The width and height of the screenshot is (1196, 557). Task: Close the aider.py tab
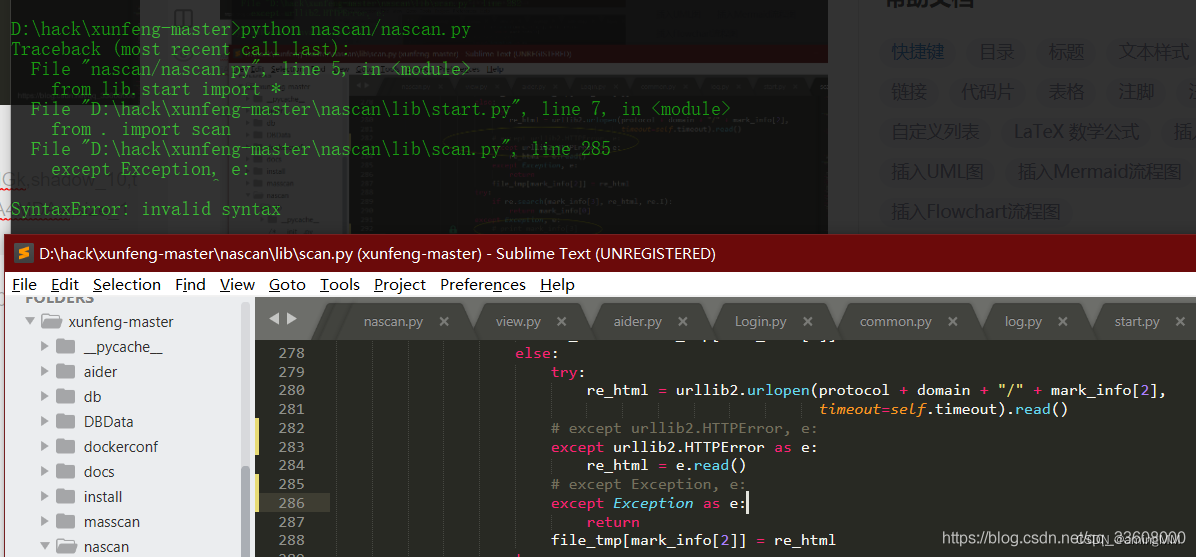click(x=683, y=321)
